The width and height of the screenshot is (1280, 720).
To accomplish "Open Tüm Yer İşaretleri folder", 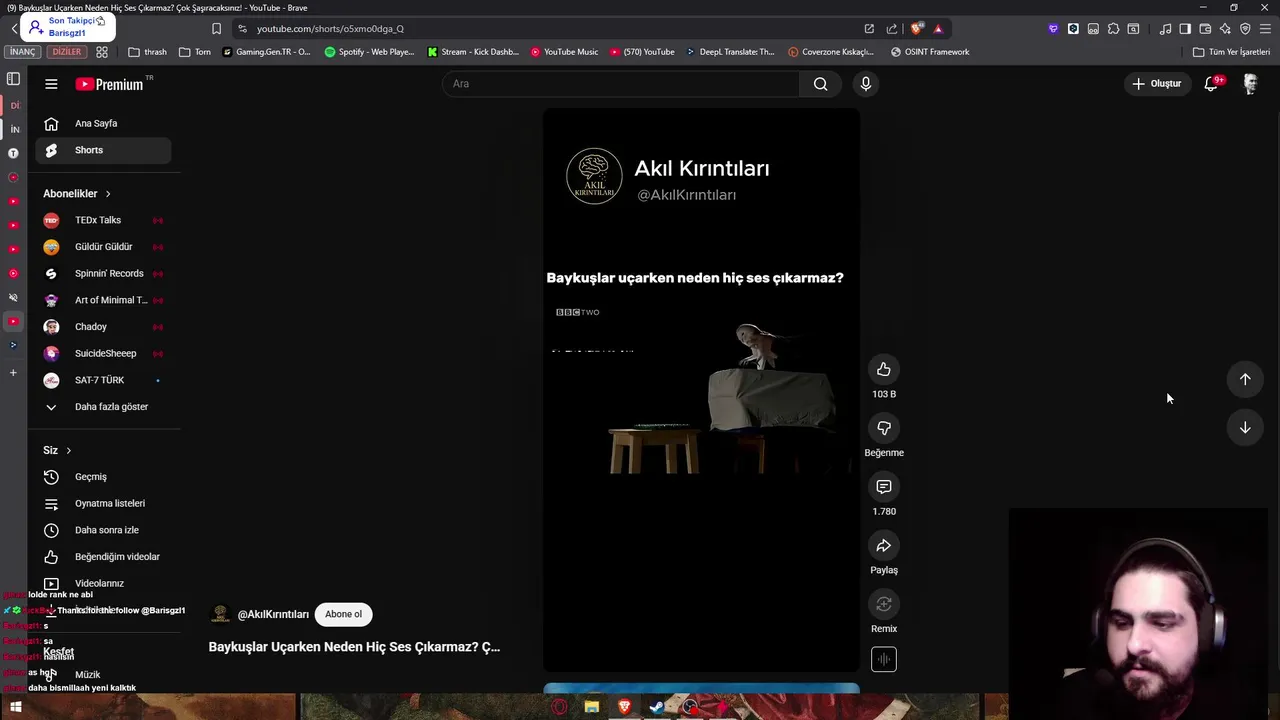I will pyautogui.click(x=1231, y=52).
